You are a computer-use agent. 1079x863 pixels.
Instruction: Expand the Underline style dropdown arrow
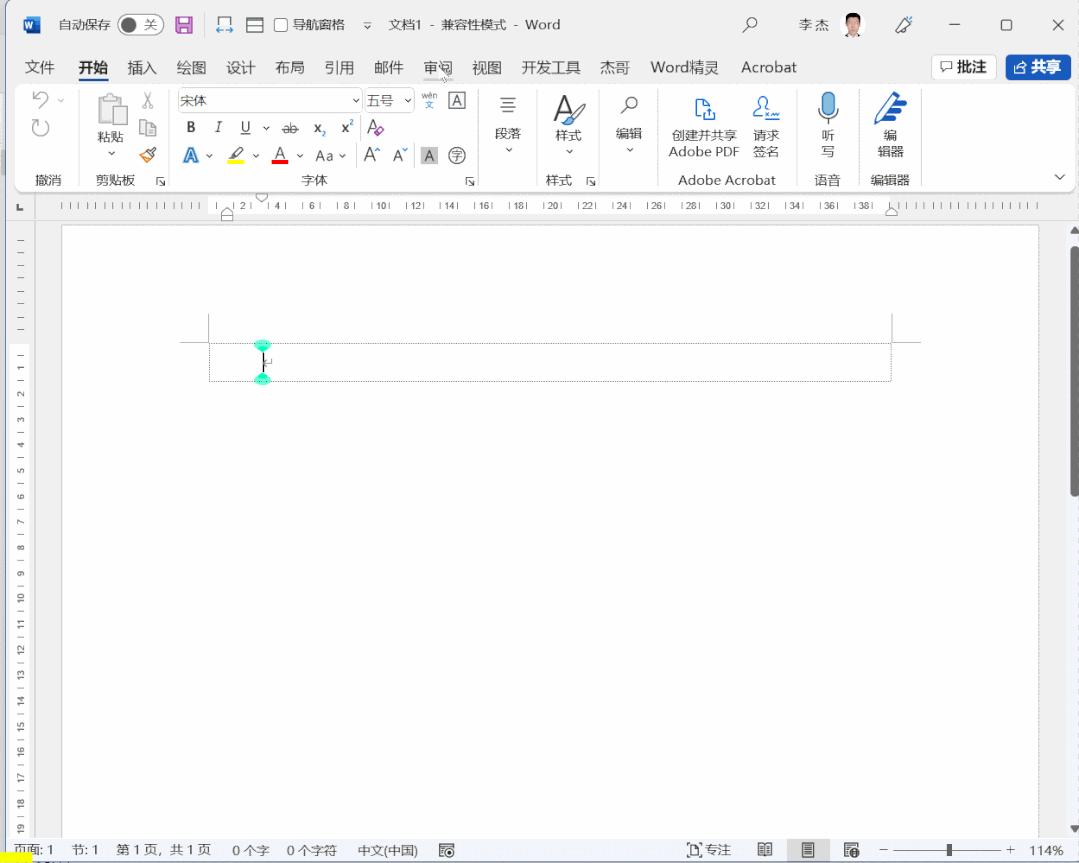pos(266,128)
